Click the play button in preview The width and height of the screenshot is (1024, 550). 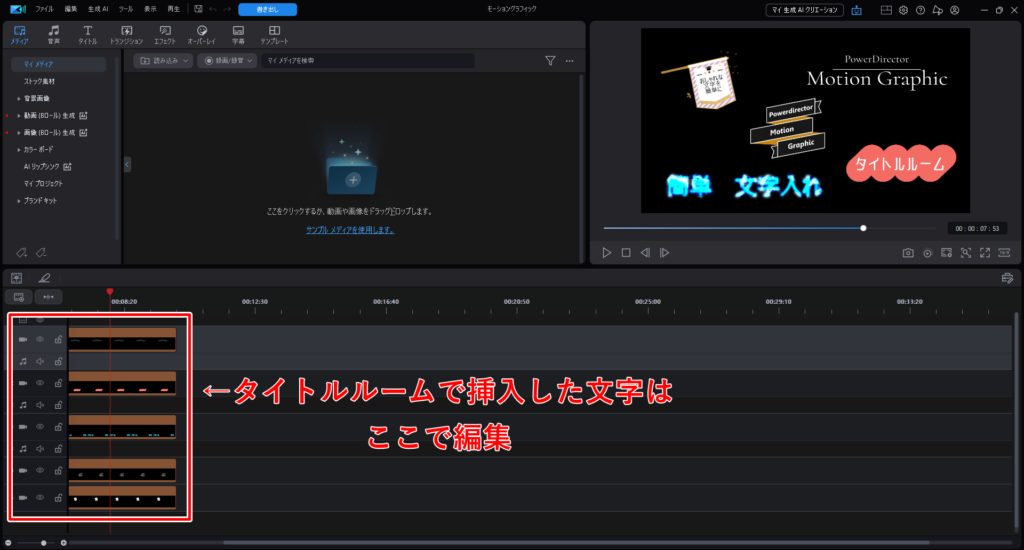tap(606, 253)
